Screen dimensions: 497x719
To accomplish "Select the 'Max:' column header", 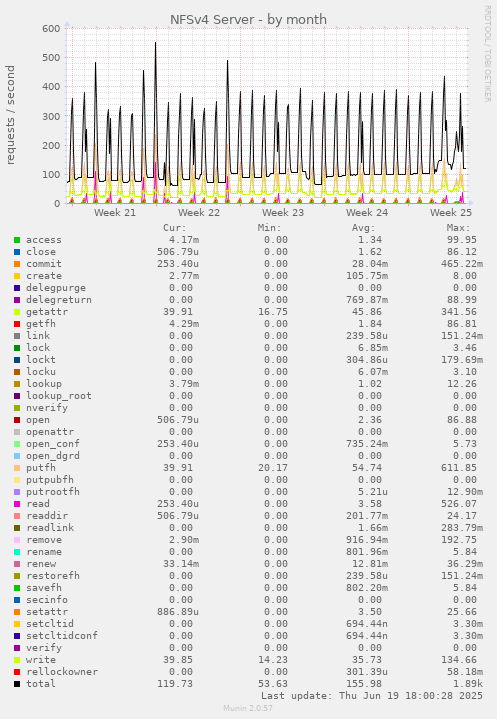I will (x=458, y=228).
